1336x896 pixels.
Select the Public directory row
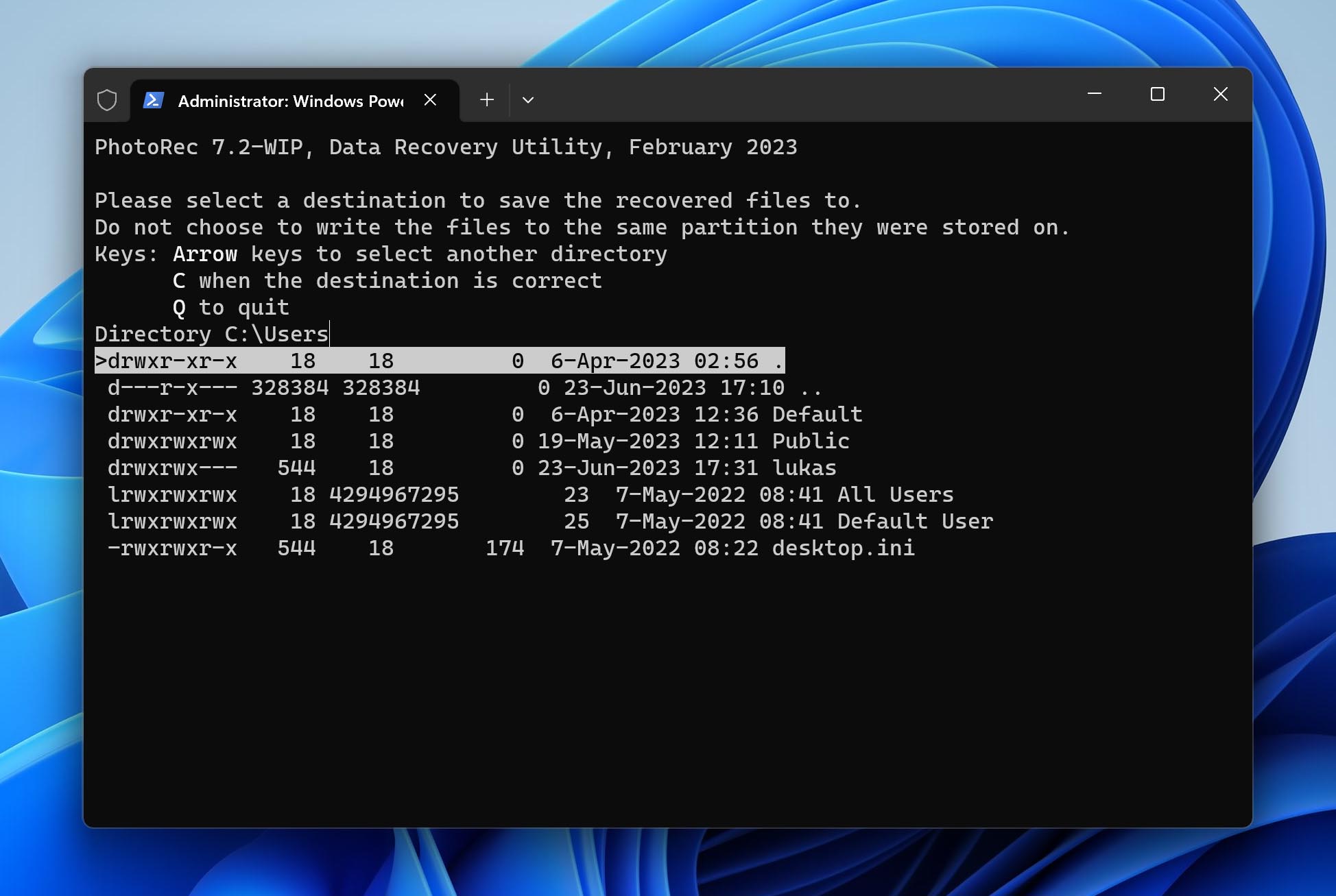(x=479, y=441)
